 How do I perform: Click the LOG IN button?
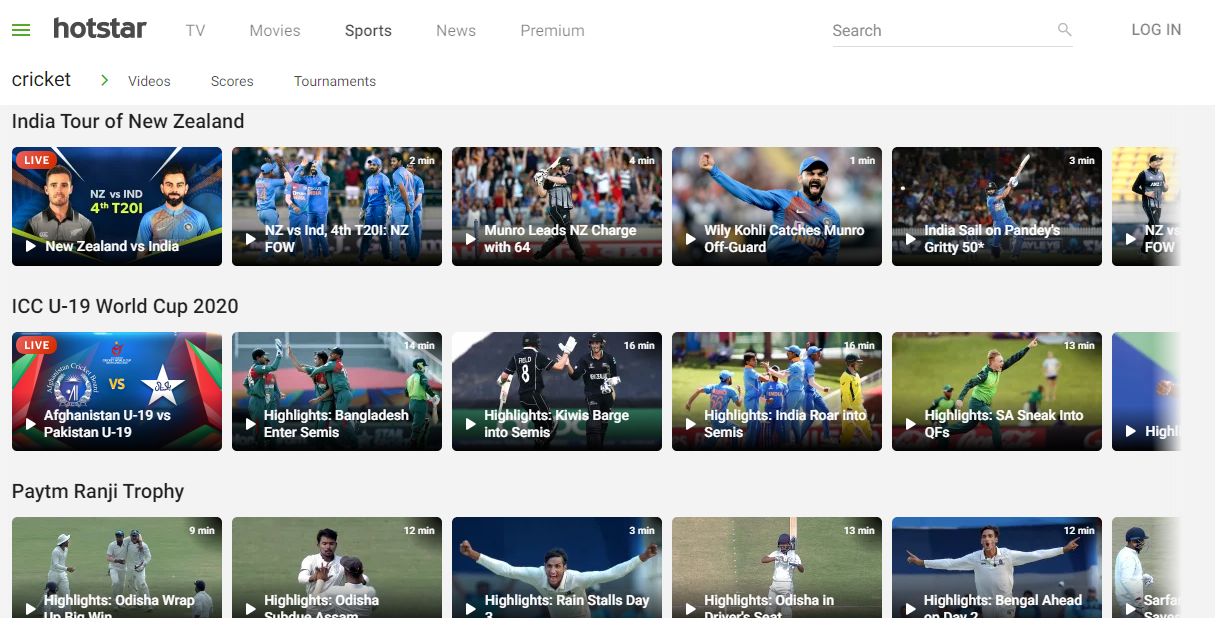click(1156, 30)
